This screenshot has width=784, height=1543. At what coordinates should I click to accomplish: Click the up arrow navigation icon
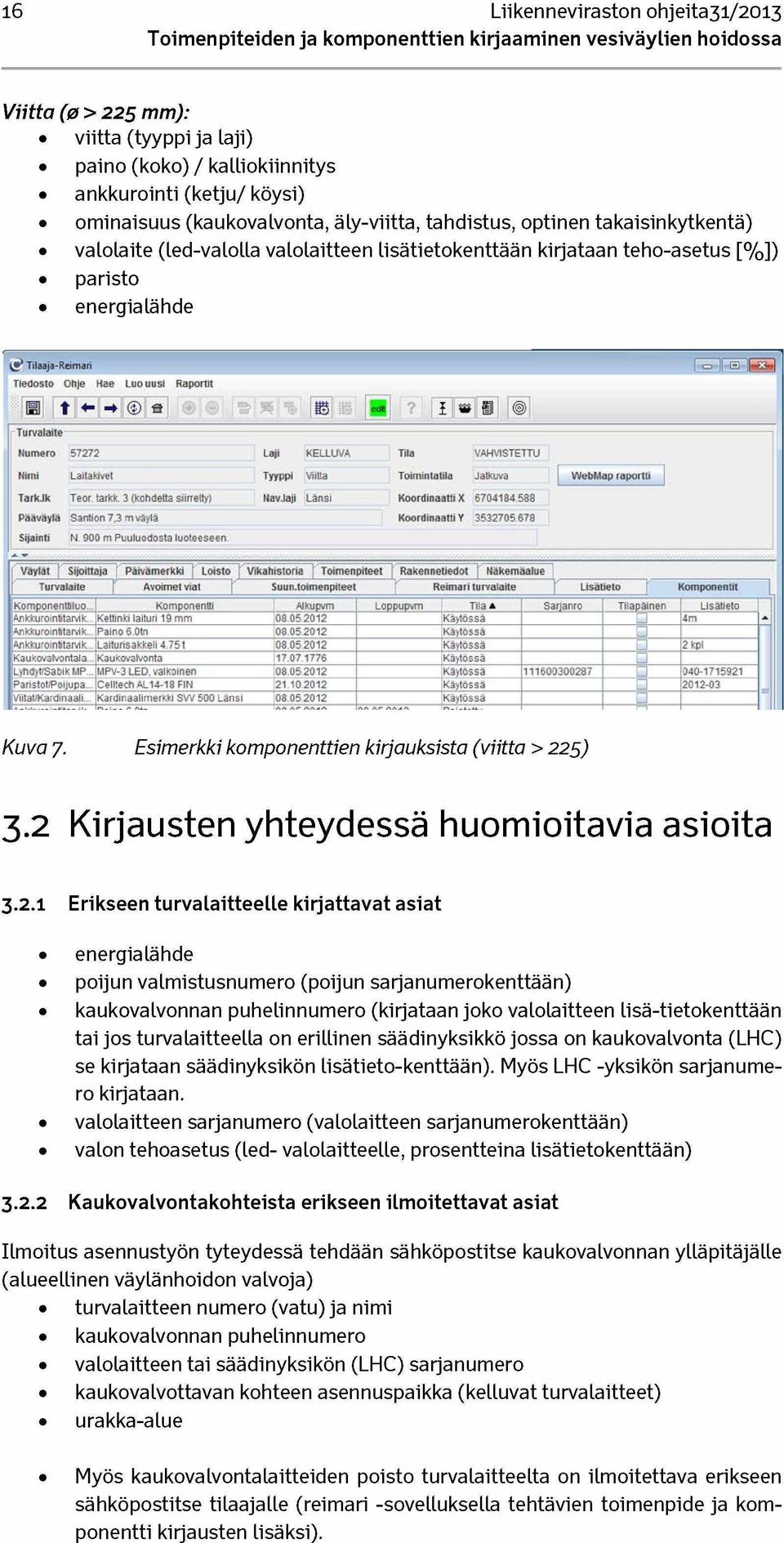(x=65, y=408)
